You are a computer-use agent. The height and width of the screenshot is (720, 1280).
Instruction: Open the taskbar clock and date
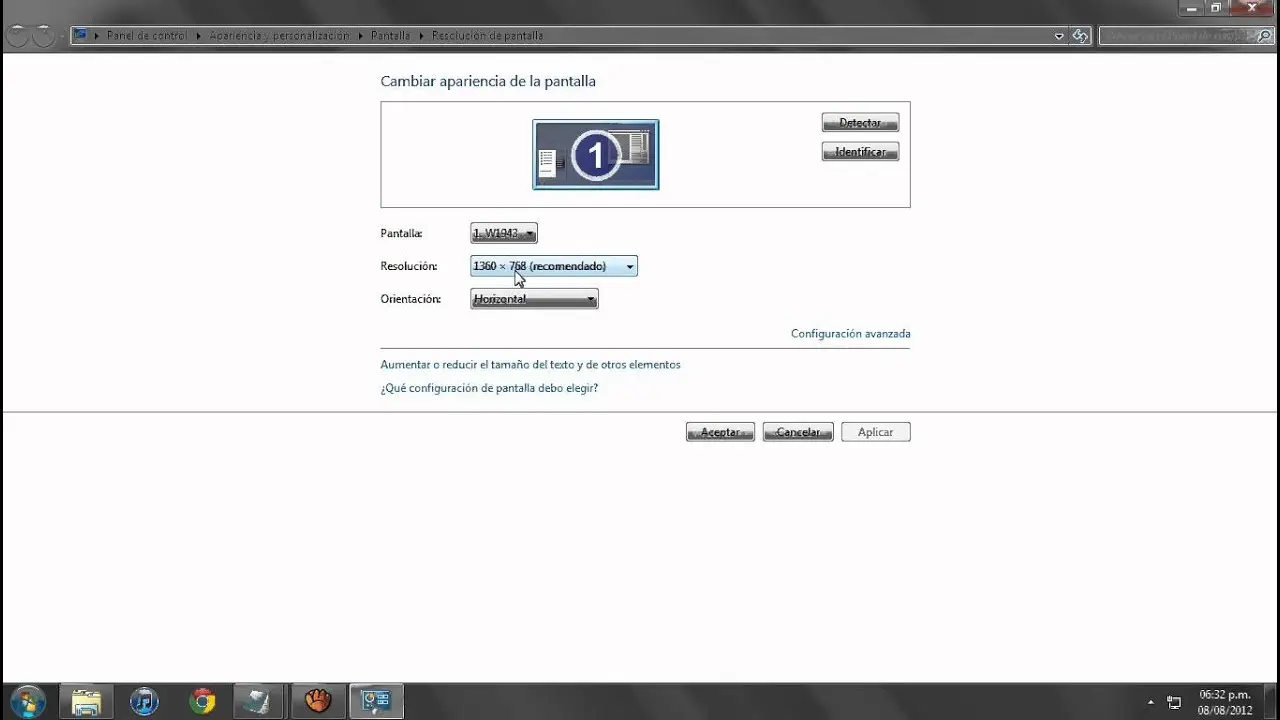(x=1225, y=702)
